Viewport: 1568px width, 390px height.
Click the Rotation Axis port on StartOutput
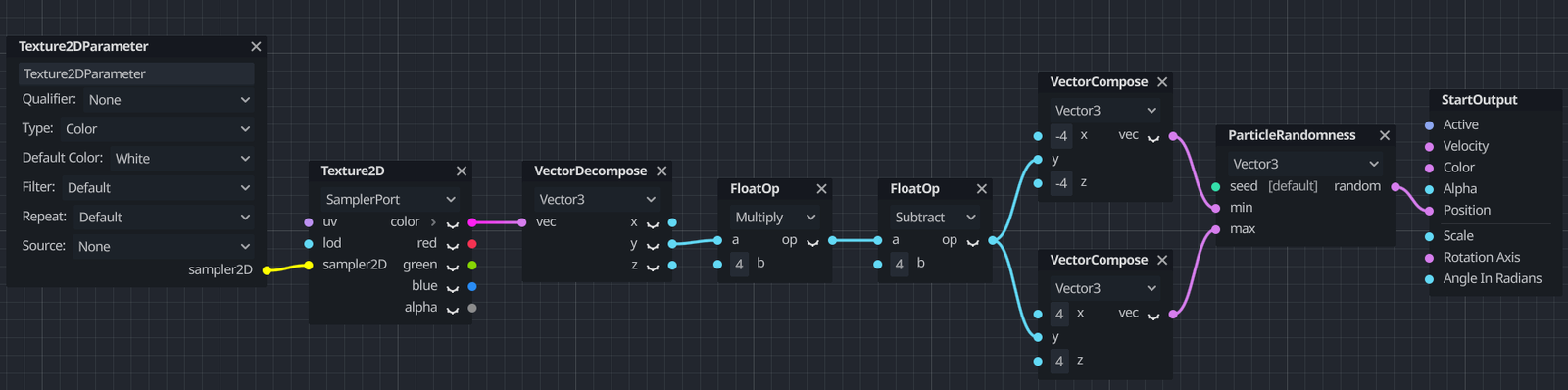1430,258
